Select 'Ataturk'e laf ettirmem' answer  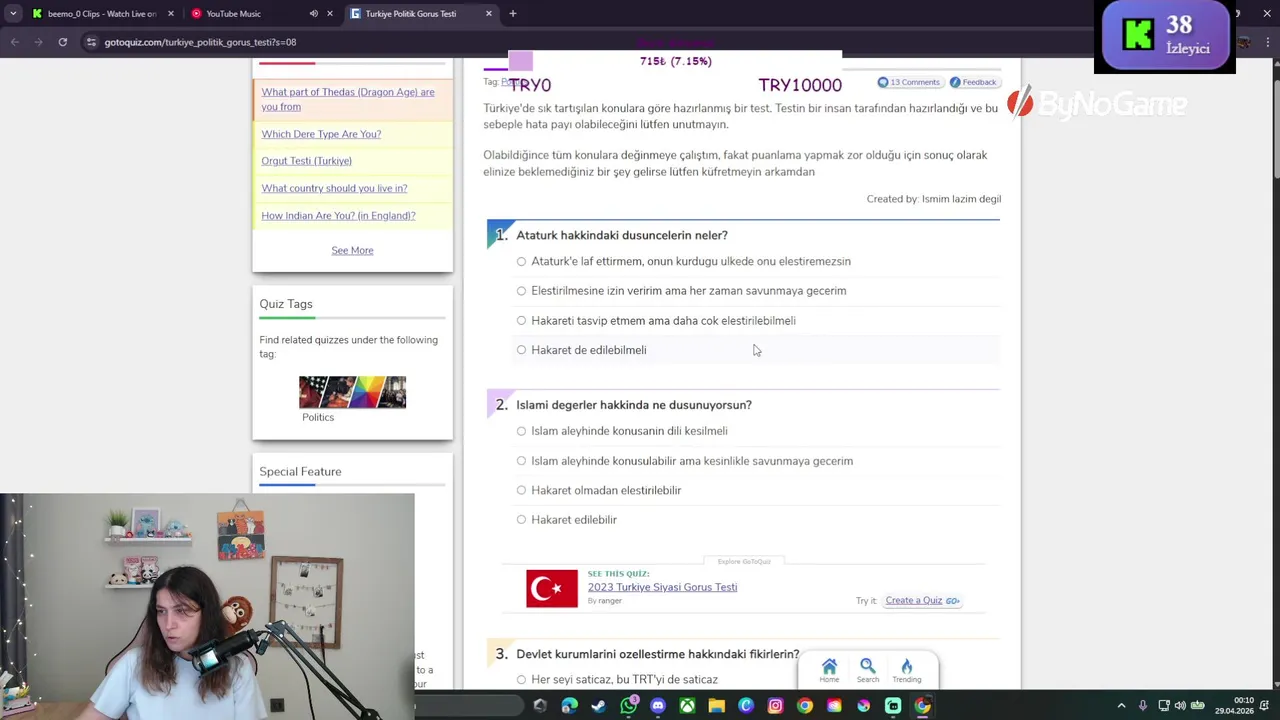pos(521,261)
